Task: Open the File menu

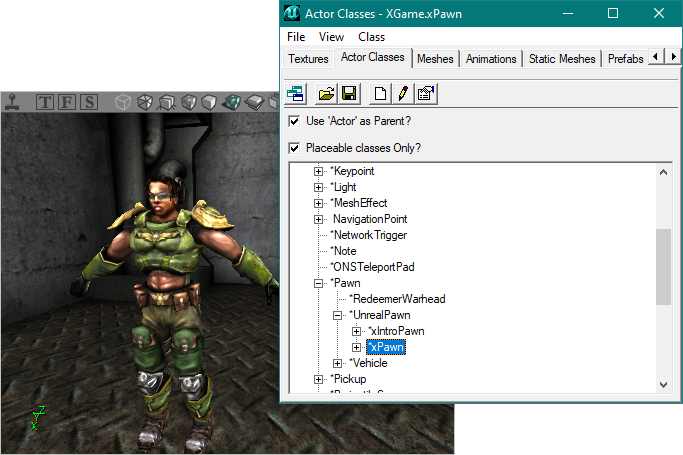Action: 296,37
